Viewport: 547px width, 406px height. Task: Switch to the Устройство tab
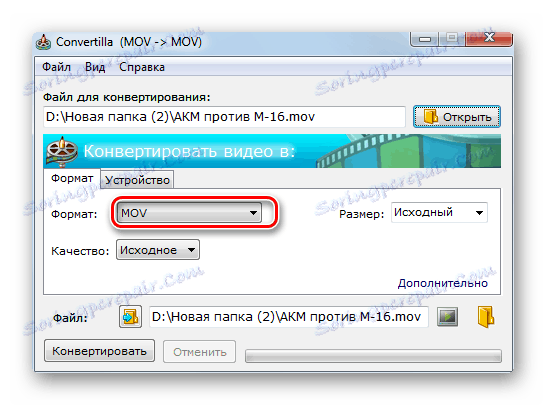[137, 180]
